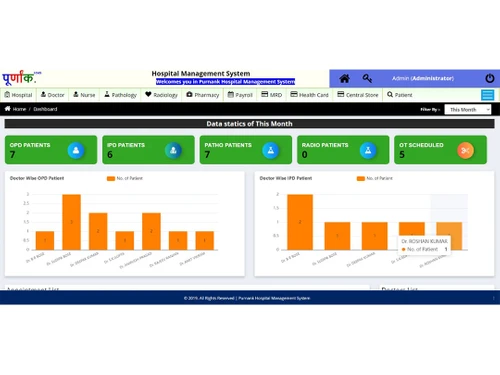Open the Hospital menu
The height and width of the screenshot is (375, 500).
[x=18, y=95]
